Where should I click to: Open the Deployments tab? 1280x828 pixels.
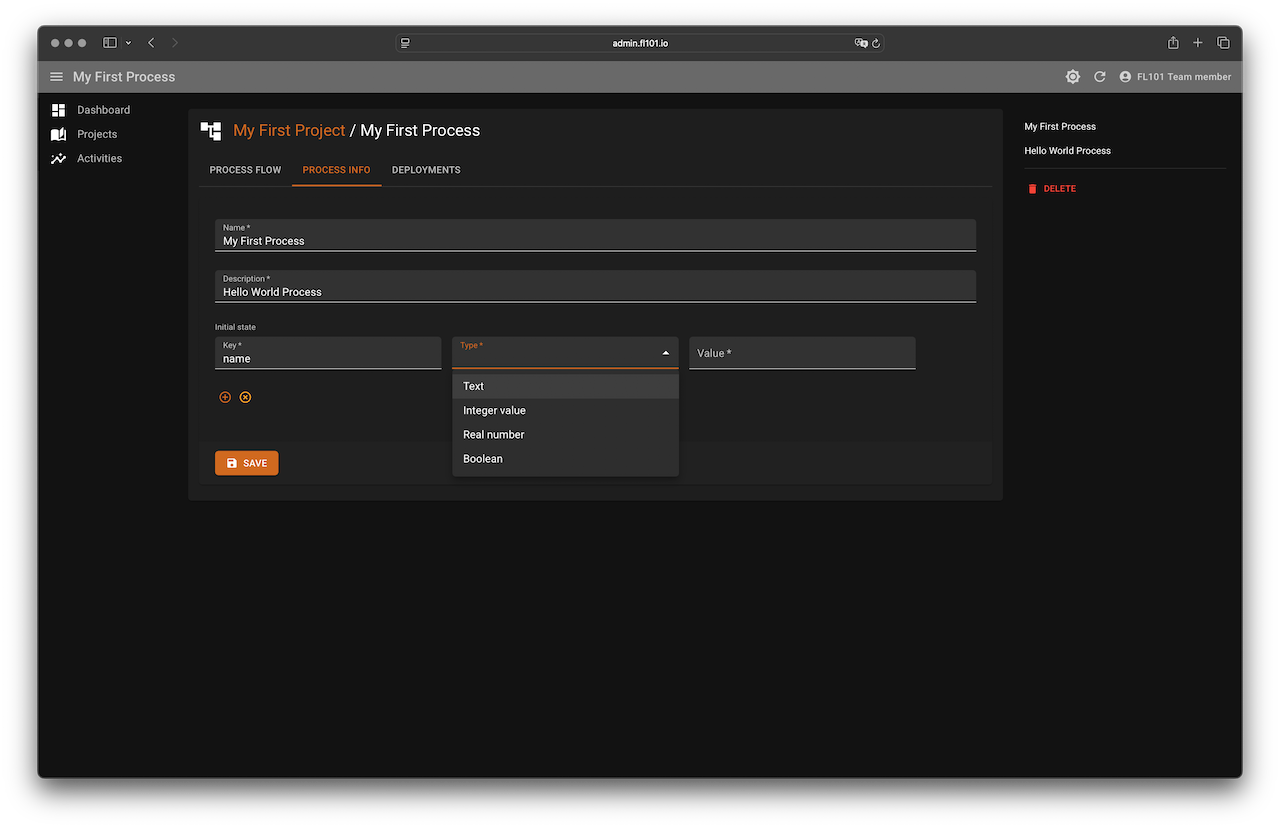426,170
